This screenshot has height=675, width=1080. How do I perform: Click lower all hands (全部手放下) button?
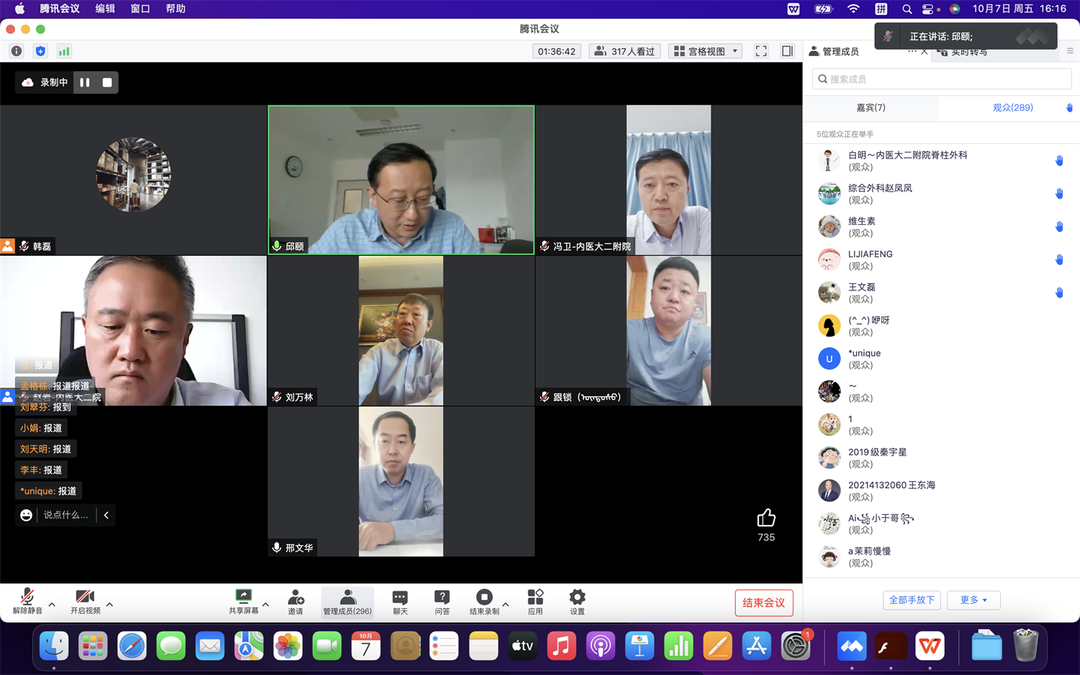(x=912, y=600)
